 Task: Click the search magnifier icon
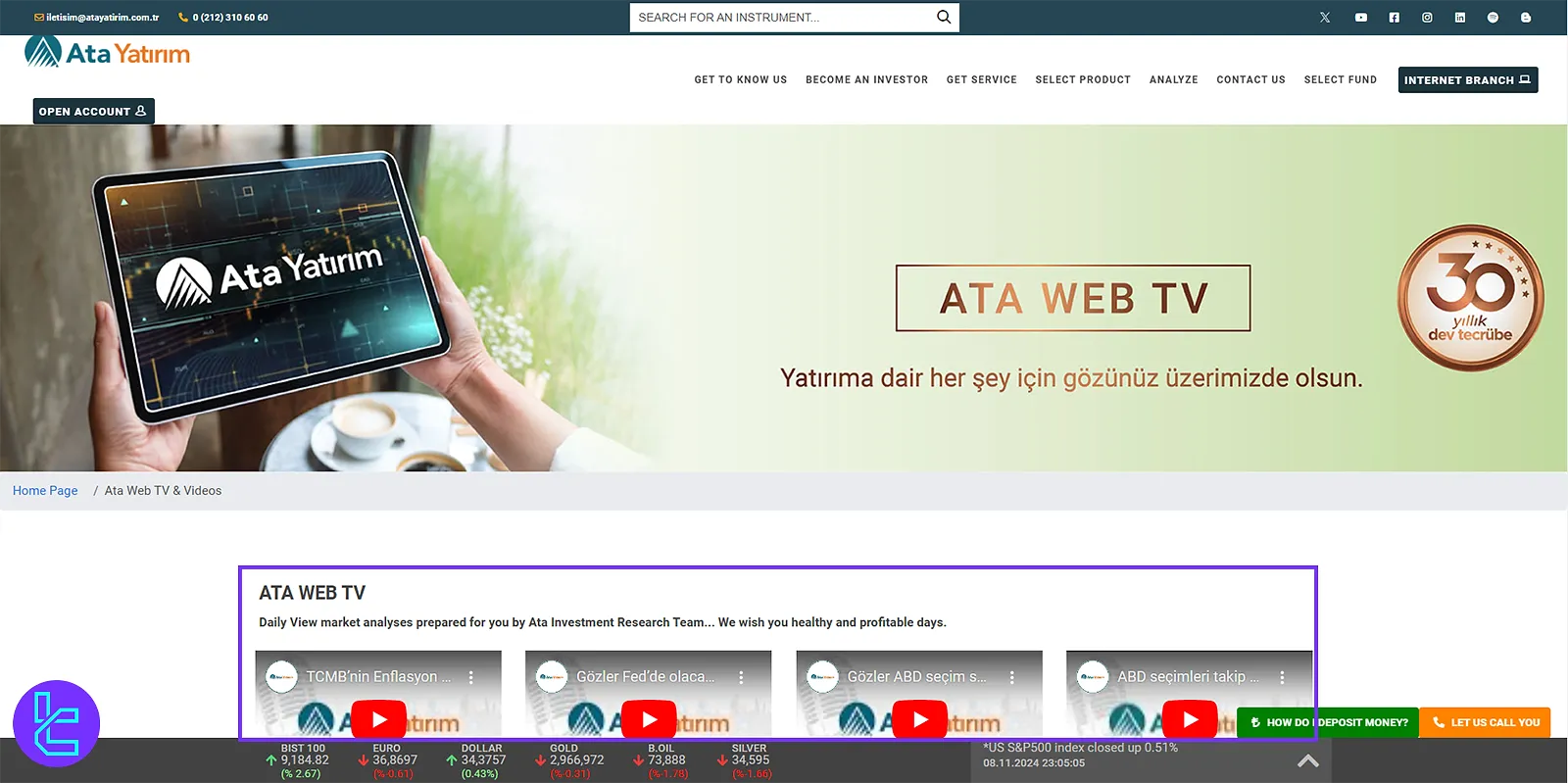coord(944,17)
